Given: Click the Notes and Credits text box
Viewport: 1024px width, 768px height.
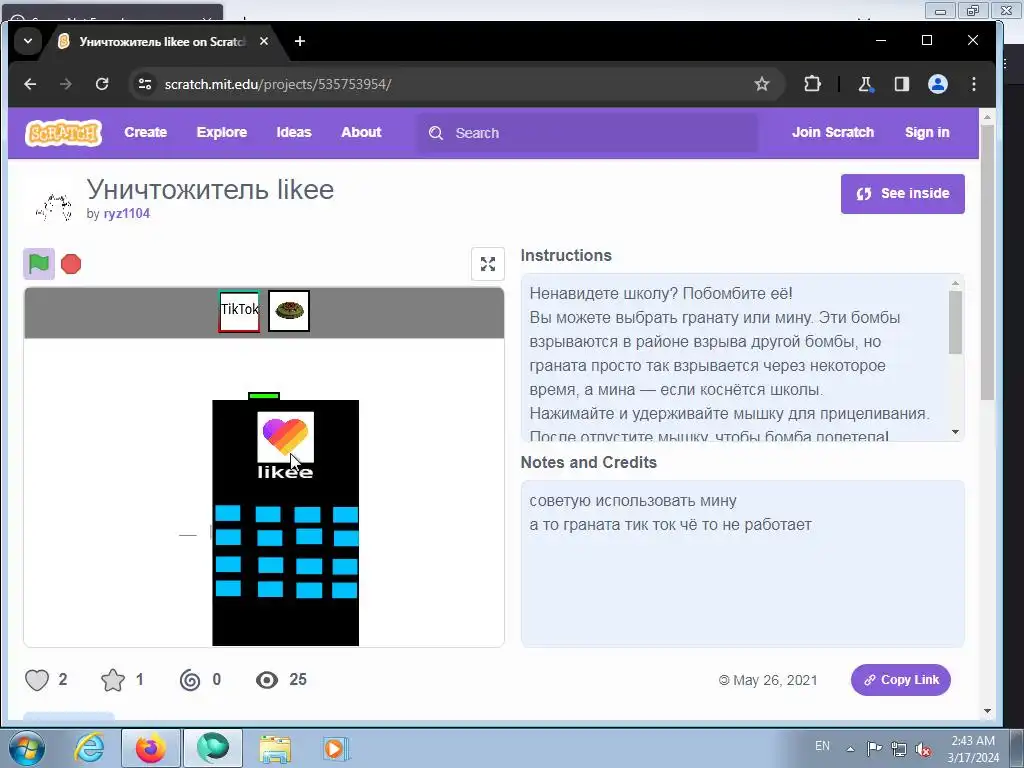Looking at the screenshot, I should [x=743, y=564].
